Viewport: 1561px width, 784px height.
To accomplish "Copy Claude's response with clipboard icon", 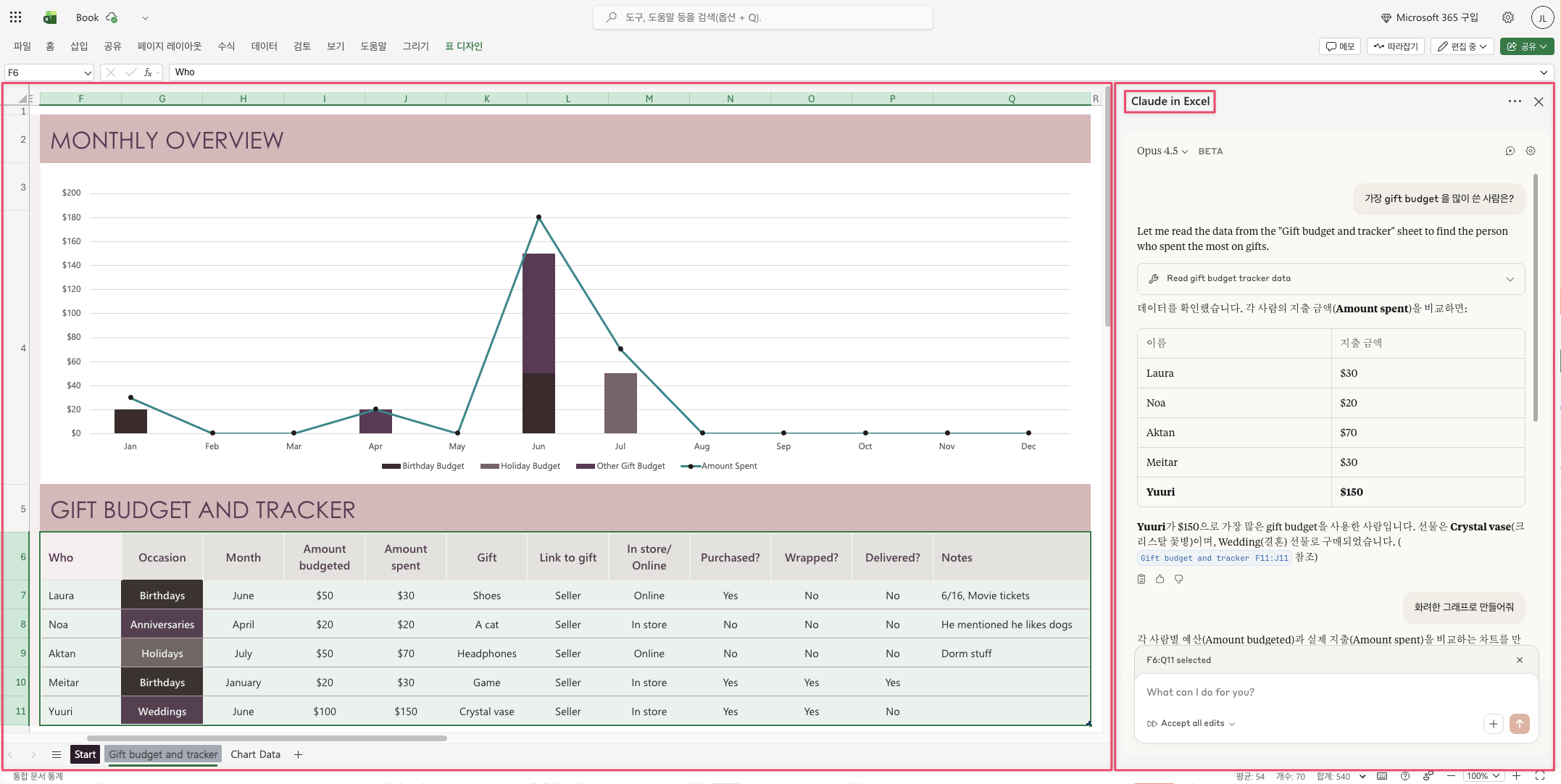I will coord(1141,579).
